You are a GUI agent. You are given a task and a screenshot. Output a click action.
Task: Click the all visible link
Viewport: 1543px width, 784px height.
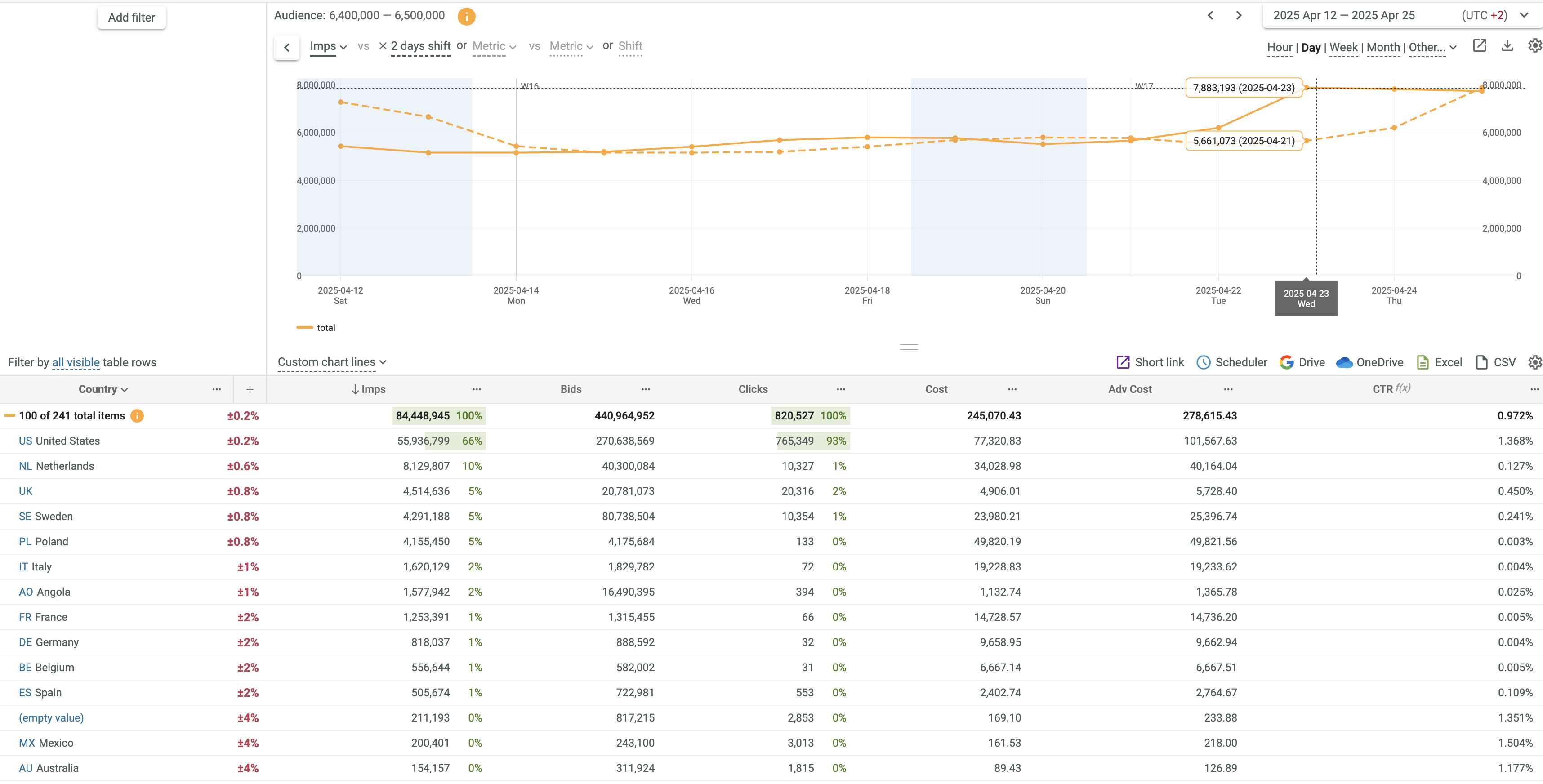coord(76,362)
